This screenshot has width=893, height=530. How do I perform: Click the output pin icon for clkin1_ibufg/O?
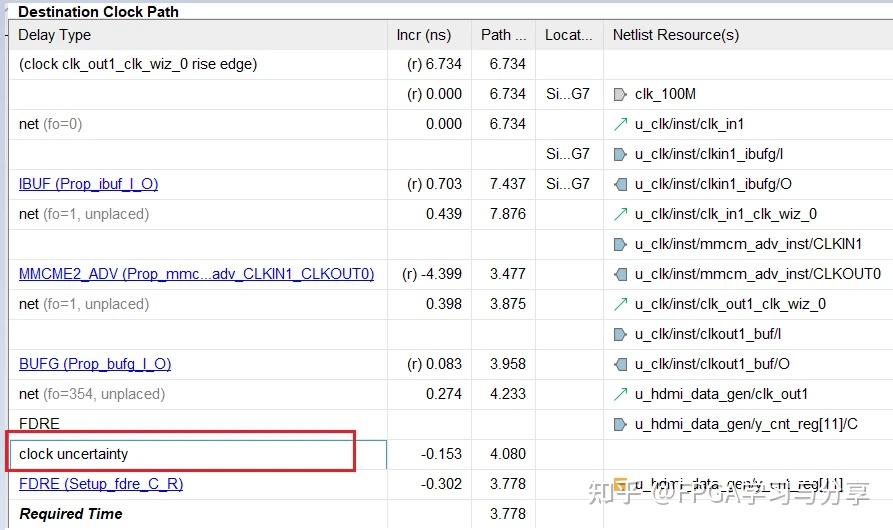coord(620,184)
